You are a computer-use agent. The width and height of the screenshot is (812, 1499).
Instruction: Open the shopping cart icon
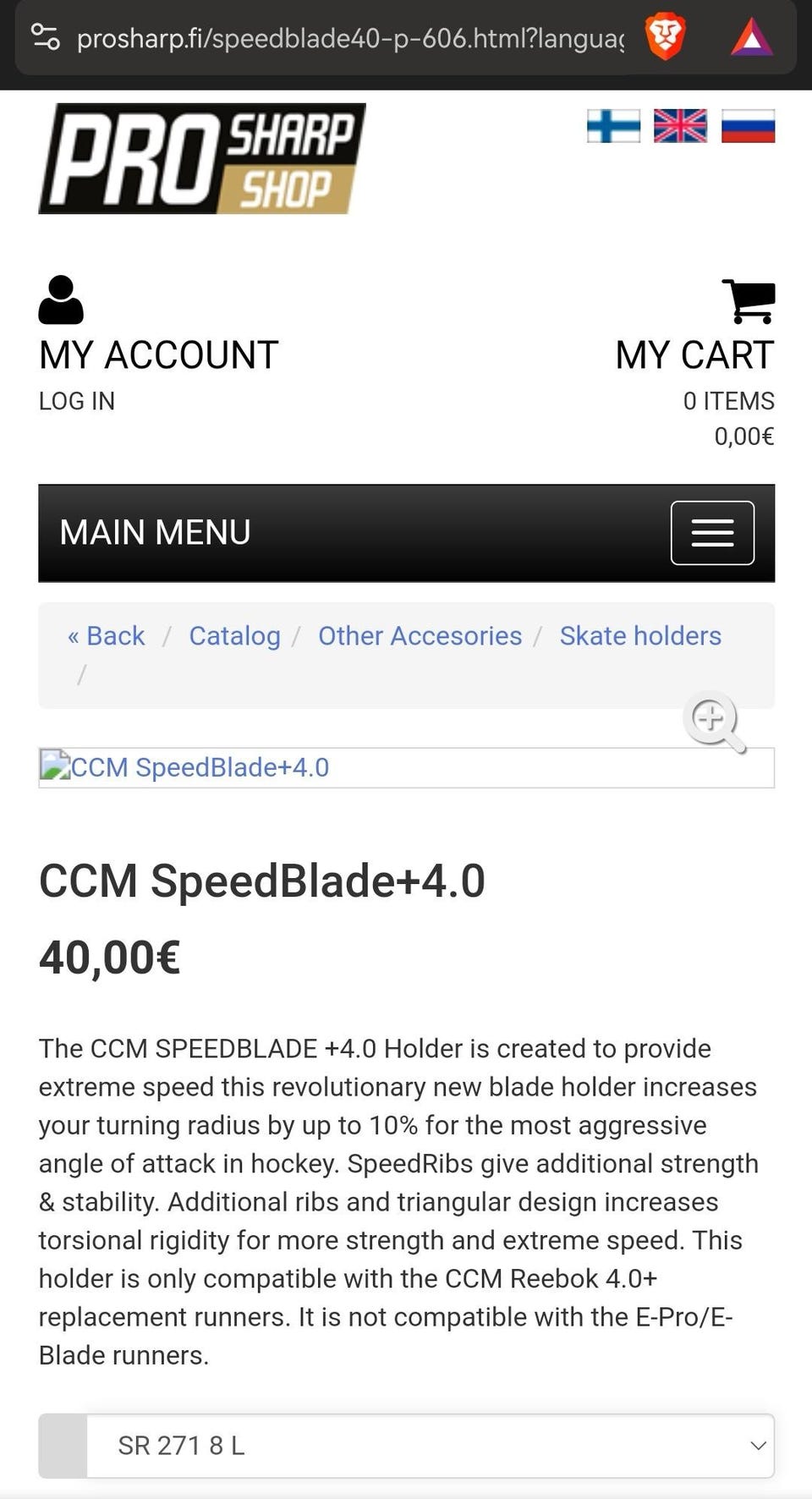pos(748,301)
